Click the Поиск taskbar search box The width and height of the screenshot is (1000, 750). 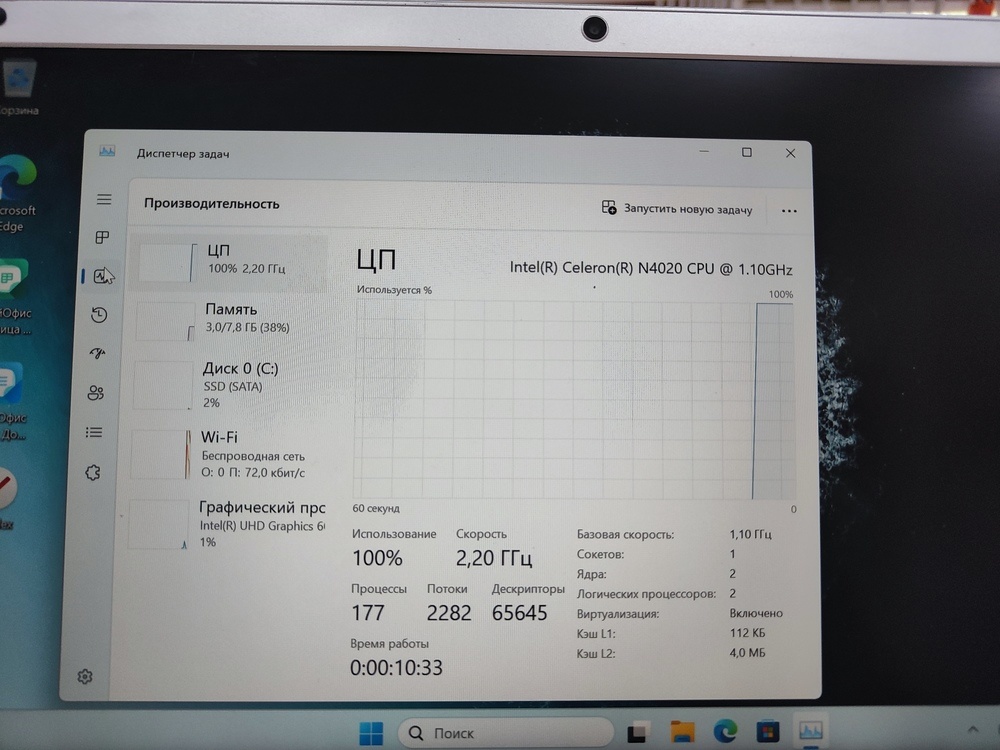(505, 733)
